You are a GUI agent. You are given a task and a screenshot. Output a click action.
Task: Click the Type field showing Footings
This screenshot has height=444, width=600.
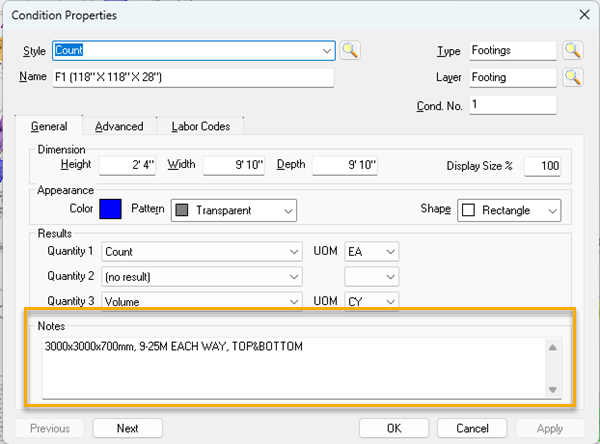(513, 51)
